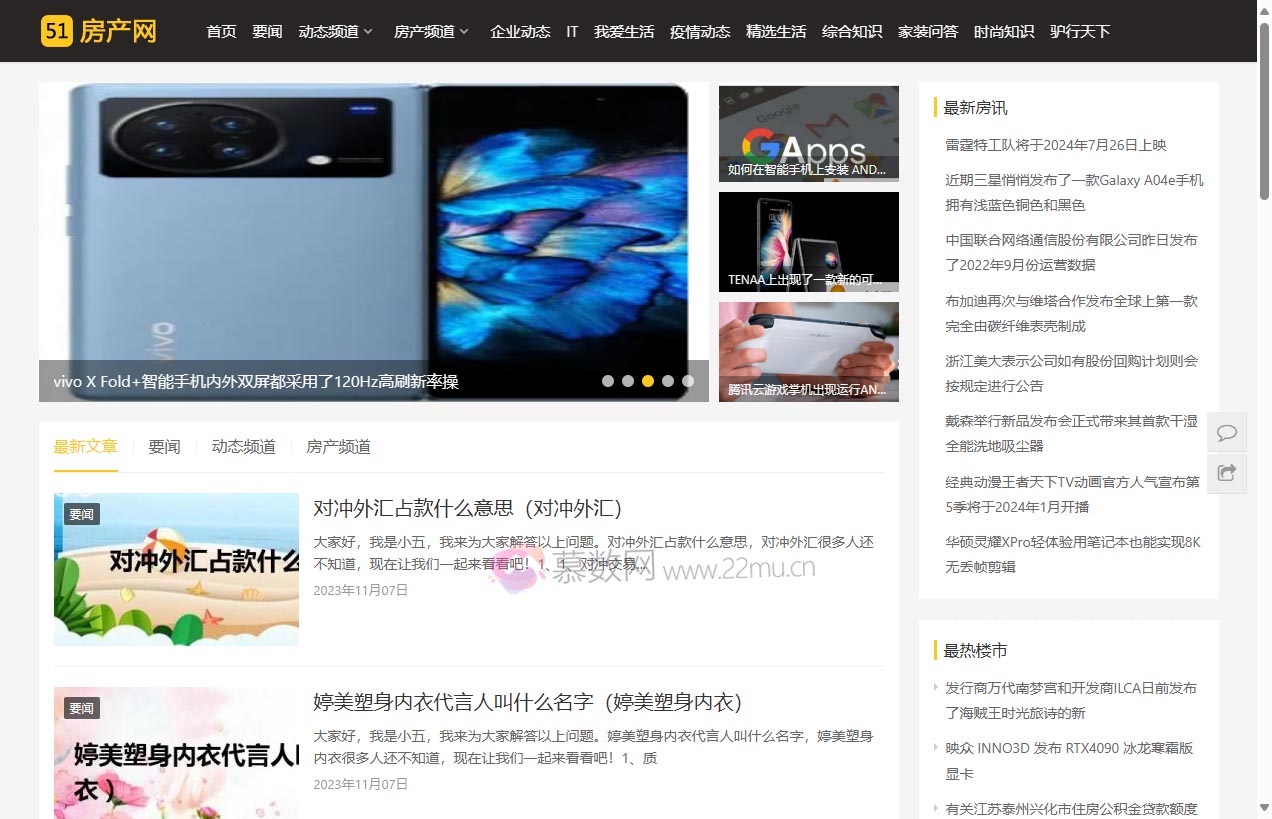Screen dimensions: 1272x819
Task: Select the third yellow carousel dot
Action: coord(648,381)
